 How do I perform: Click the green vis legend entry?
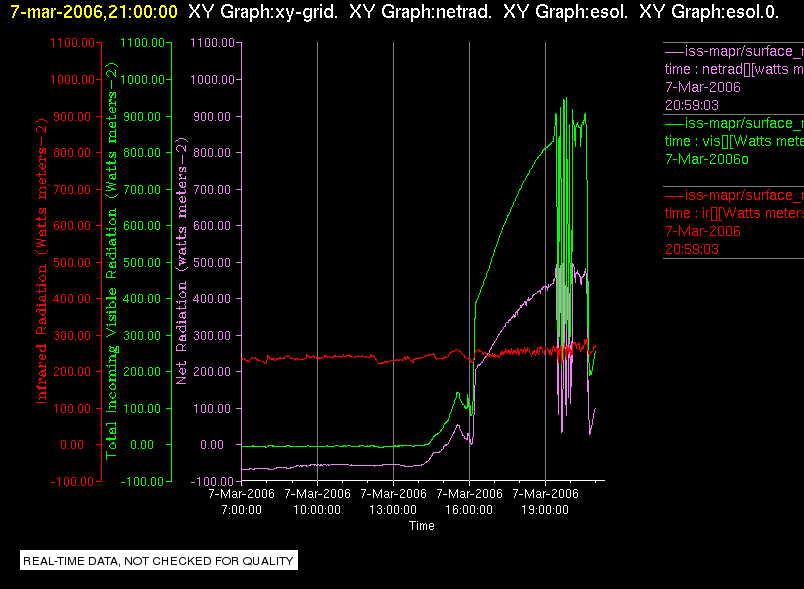[x=734, y=141]
